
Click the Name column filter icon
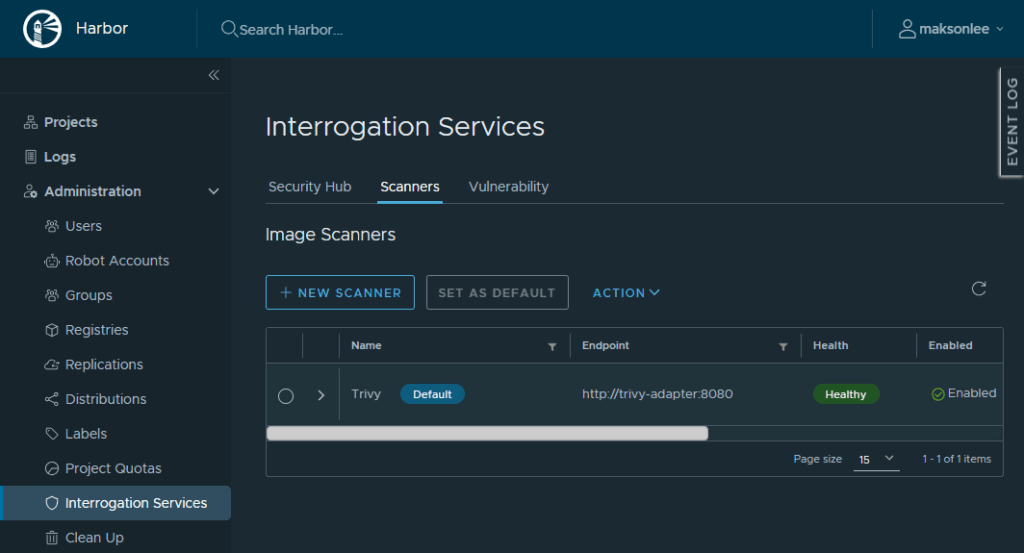tap(552, 346)
